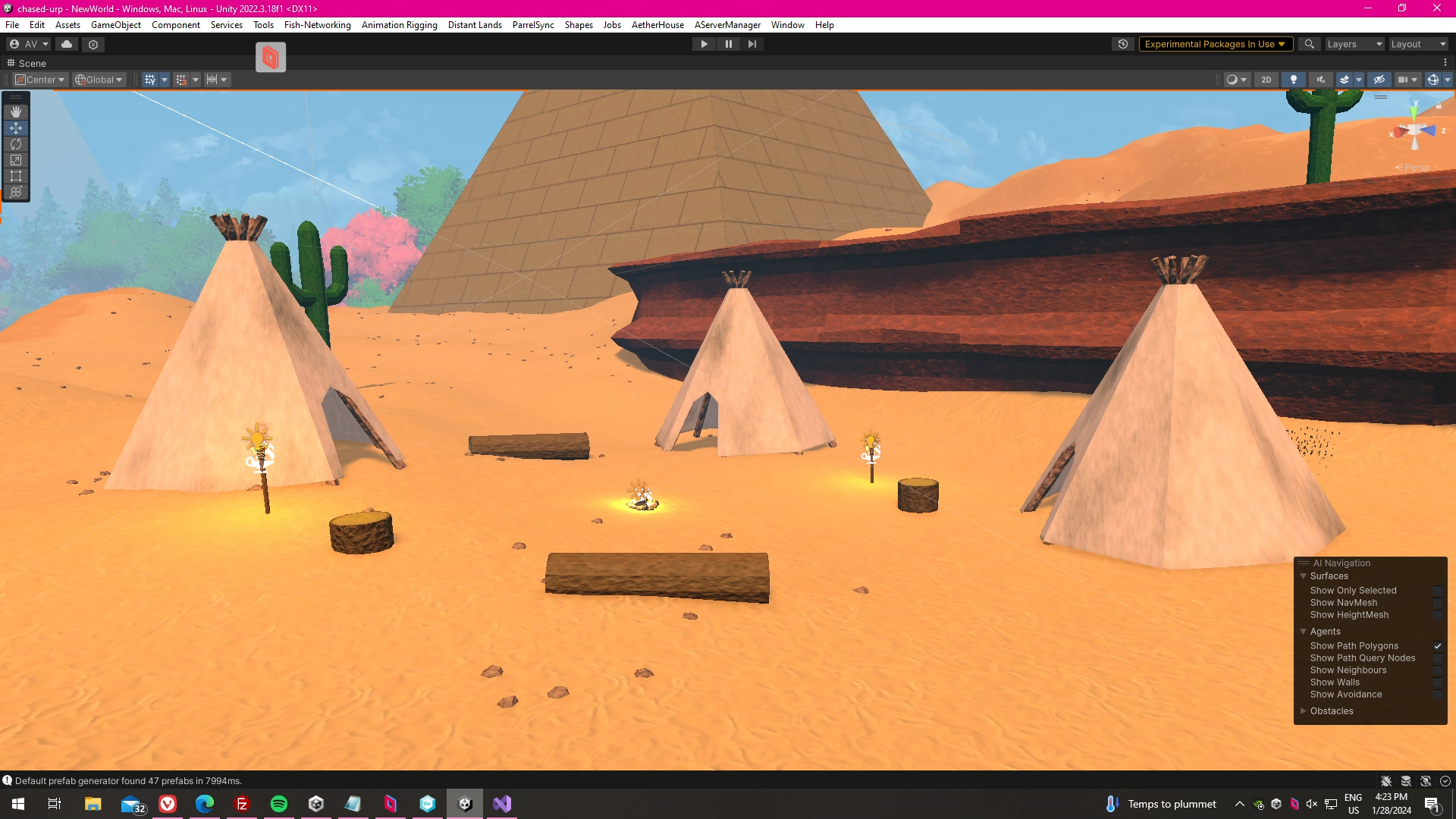This screenshot has width=1456, height=819.
Task: Open the Fish-Networking menu
Action: click(317, 25)
